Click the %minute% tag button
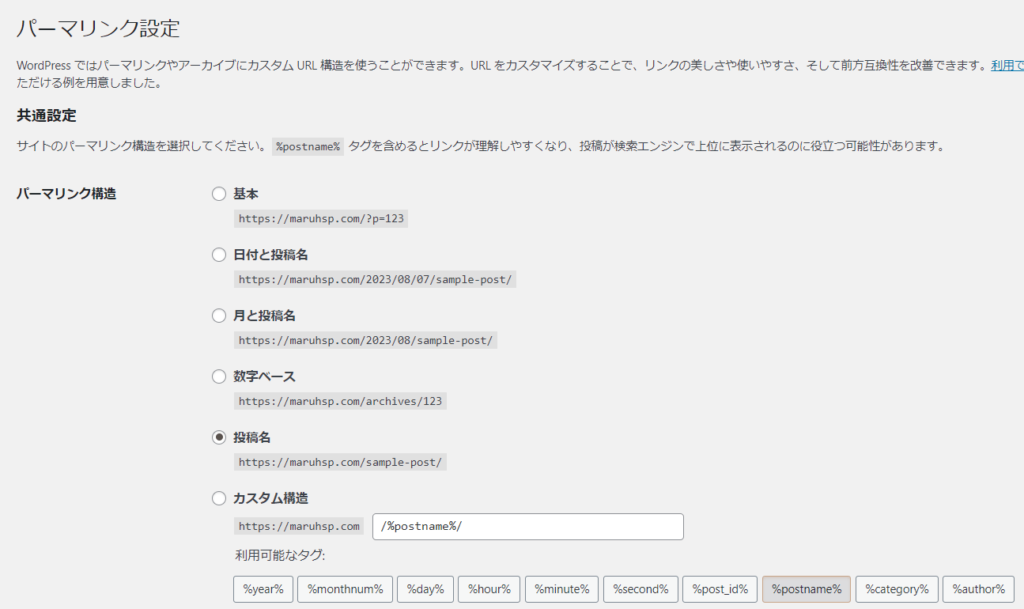The image size is (1024, 609). pyautogui.click(x=562, y=589)
